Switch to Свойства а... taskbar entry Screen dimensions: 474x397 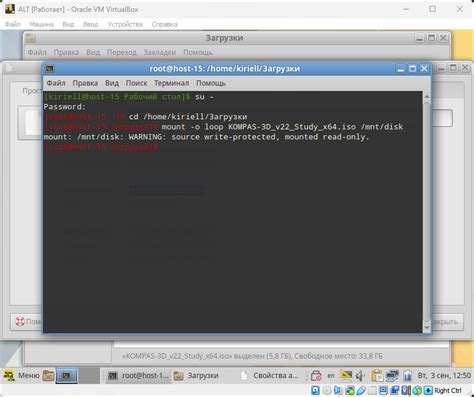pos(269,376)
